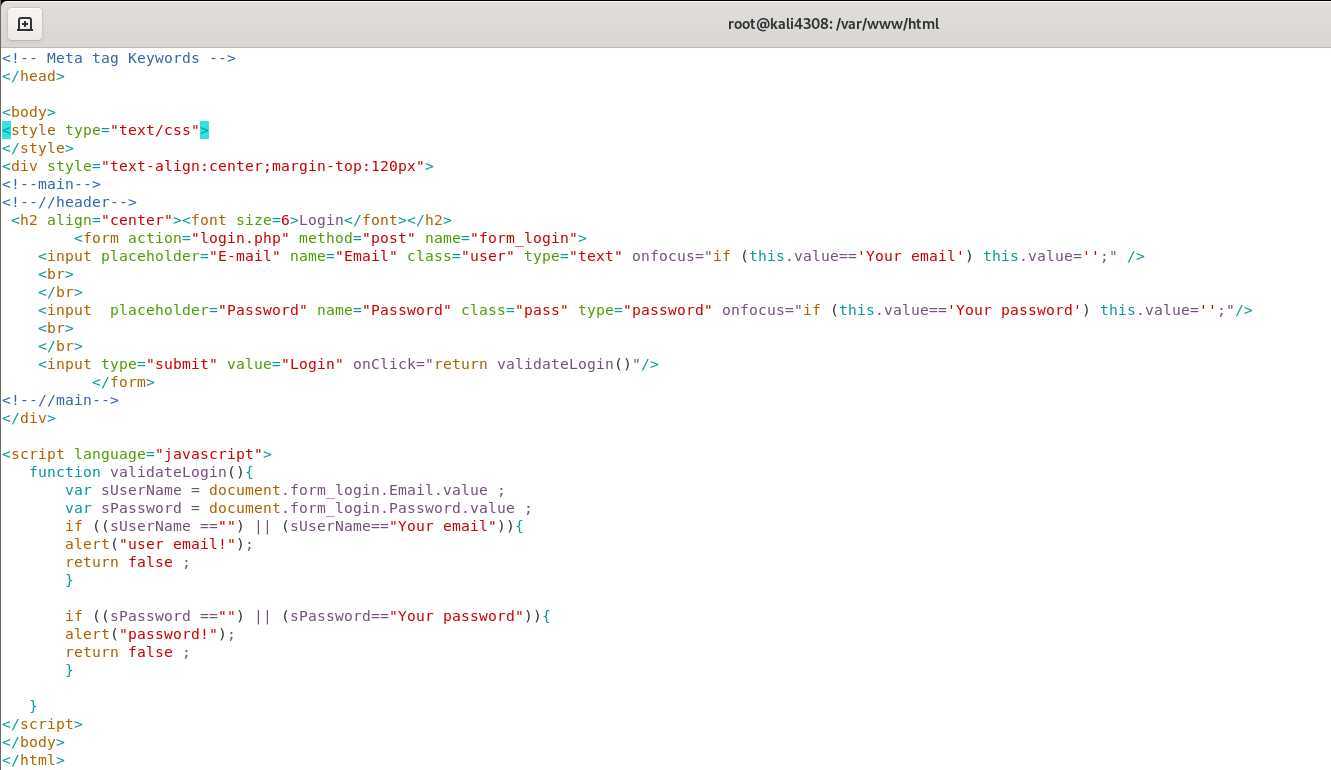
Task: Click the window title root@kali4308: /var/www/html
Action: click(833, 24)
